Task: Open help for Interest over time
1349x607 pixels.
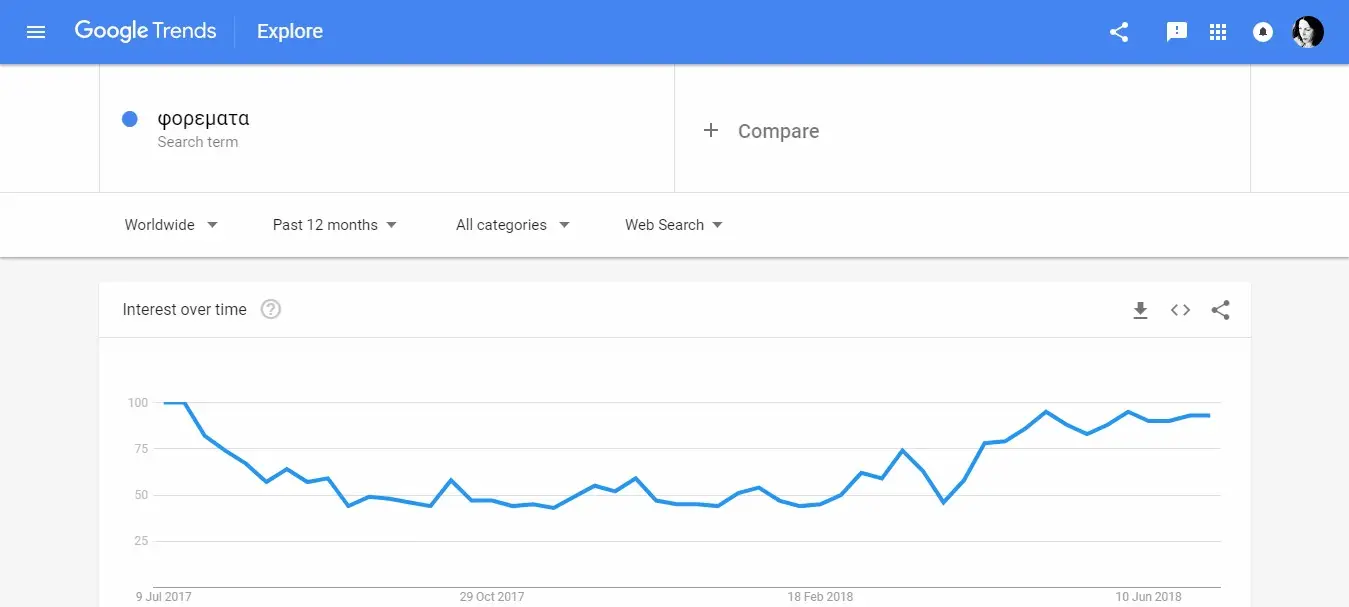Action: click(x=271, y=309)
